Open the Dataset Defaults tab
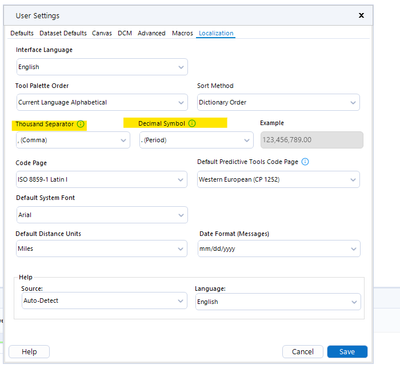Image resolution: width=400 pixels, height=369 pixels. 63,33
